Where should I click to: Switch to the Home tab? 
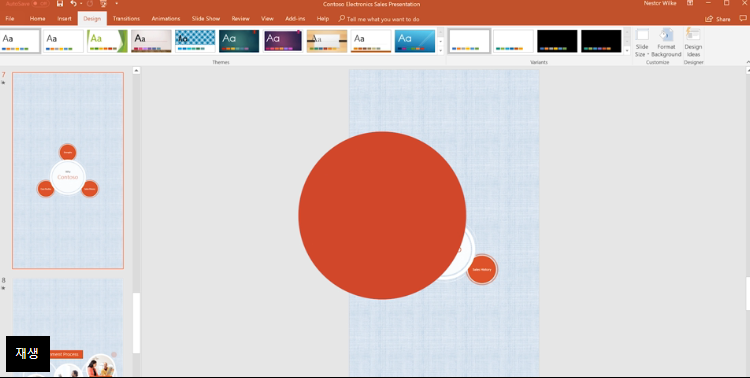click(37, 19)
